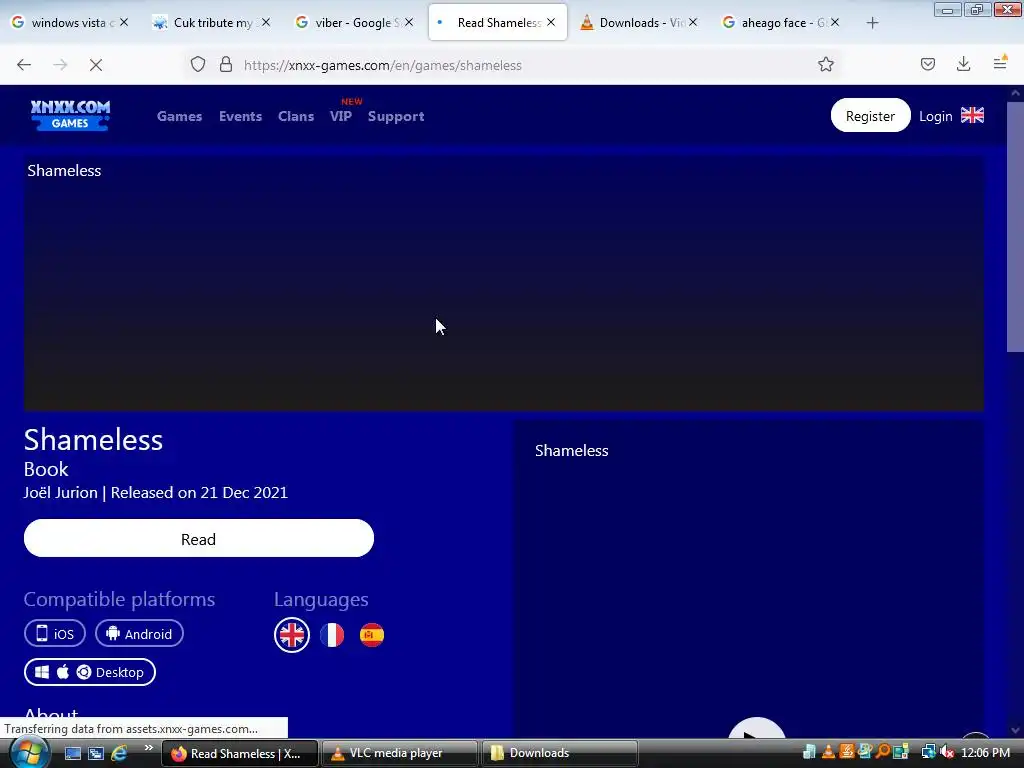Stop loading the page
This screenshot has height=768, width=1024.
96,65
